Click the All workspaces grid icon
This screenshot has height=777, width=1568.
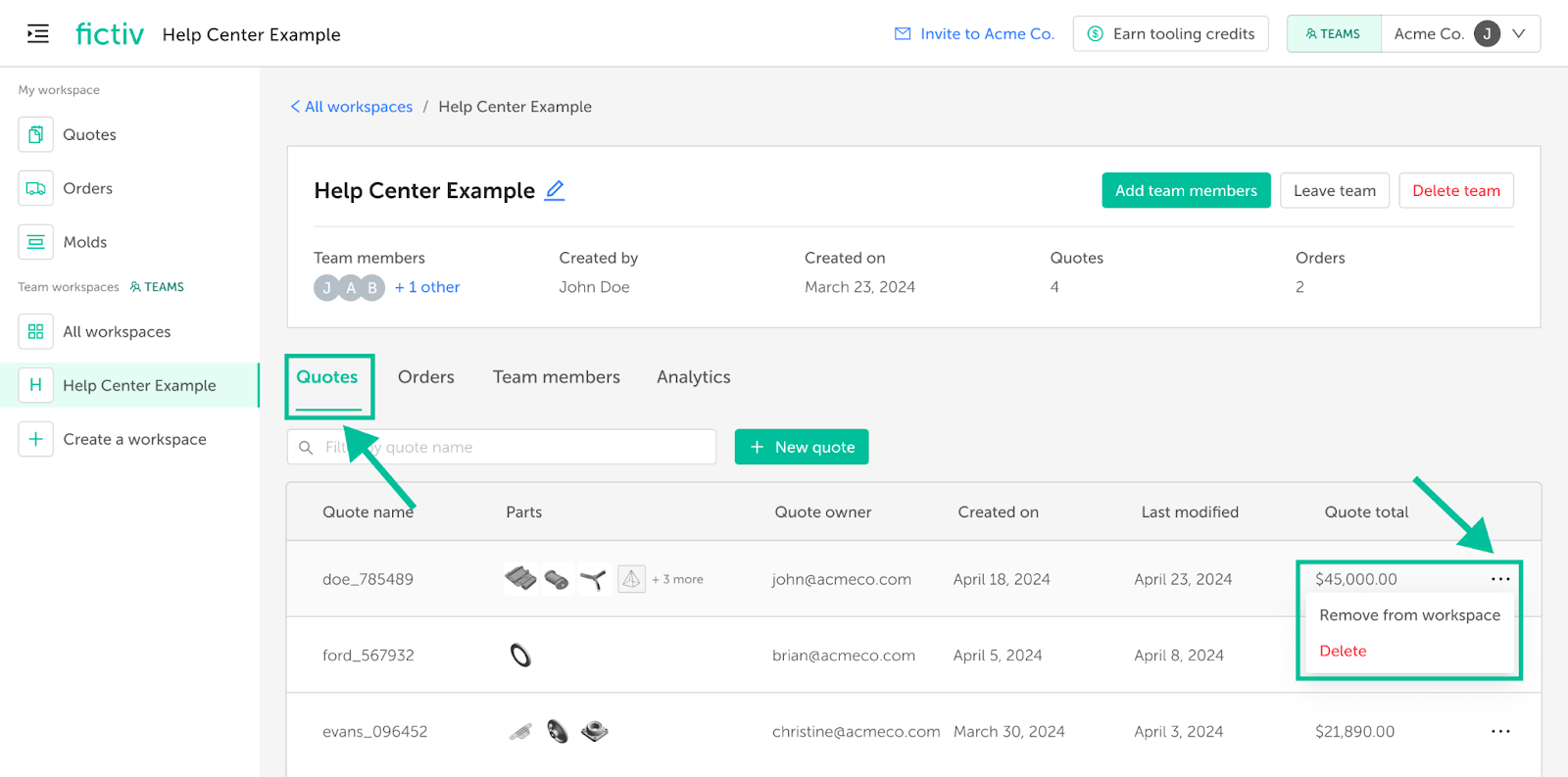[x=36, y=331]
